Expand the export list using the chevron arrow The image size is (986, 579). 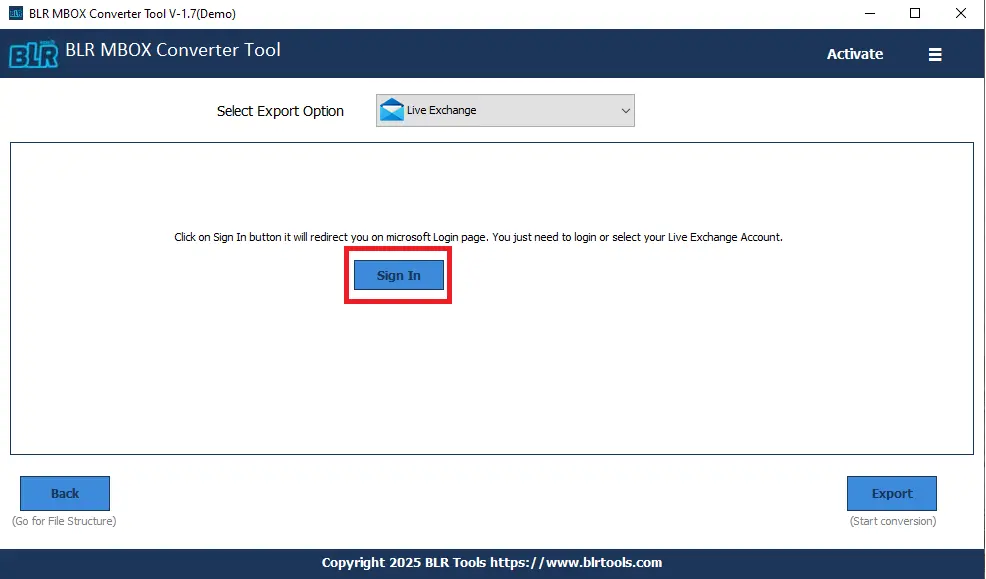pos(626,110)
